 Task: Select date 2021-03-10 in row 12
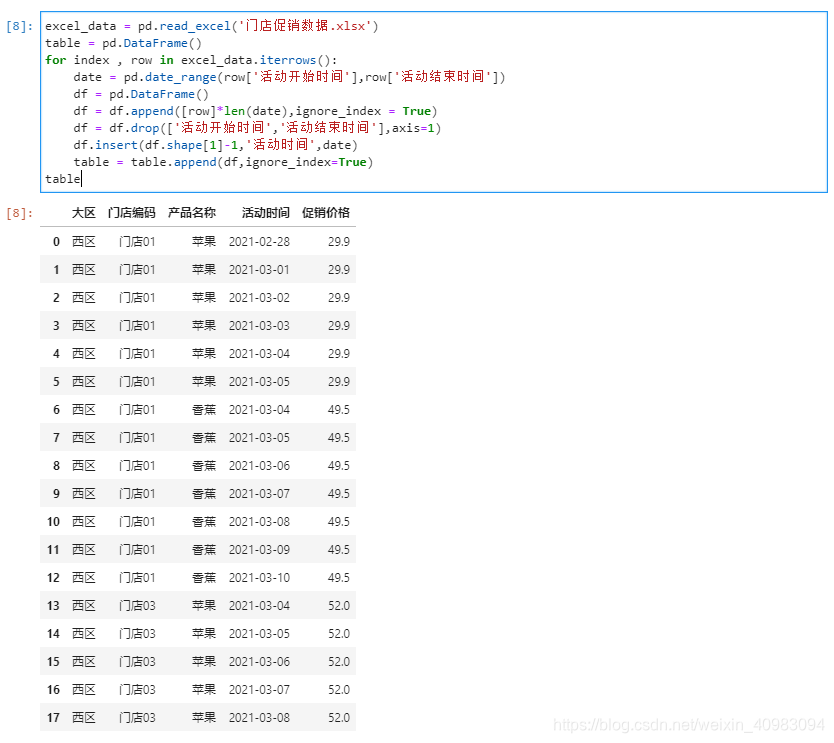(259, 578)
